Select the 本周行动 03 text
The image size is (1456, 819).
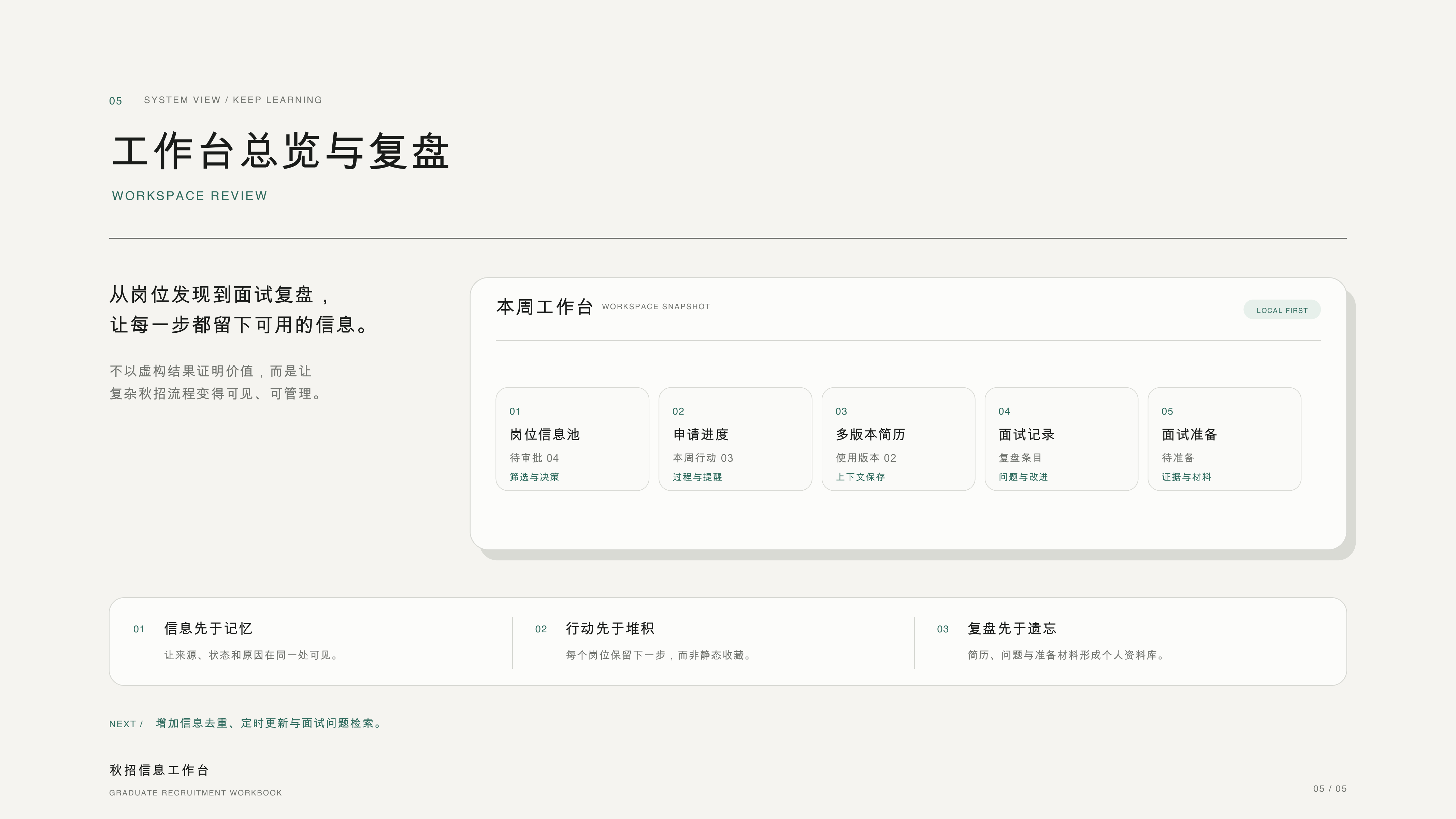tap(703, 458)
